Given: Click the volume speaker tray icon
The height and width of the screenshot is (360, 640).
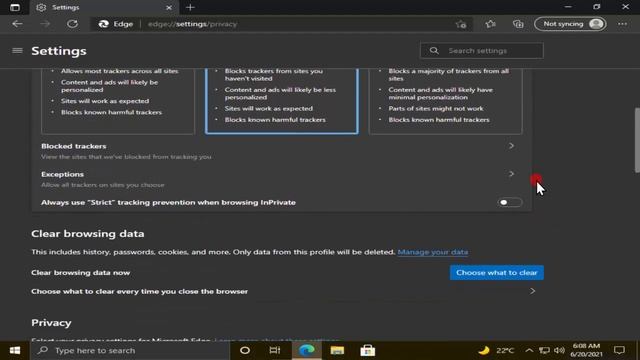Looking at the screenshot, I should tap(559, 351).
